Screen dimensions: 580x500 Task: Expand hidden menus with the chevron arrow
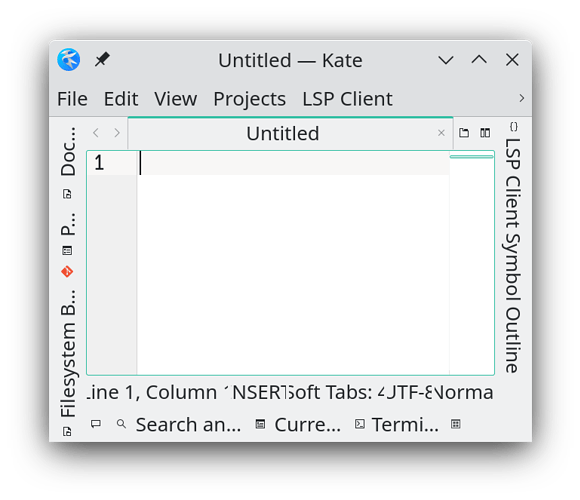(x=522, y=98)
